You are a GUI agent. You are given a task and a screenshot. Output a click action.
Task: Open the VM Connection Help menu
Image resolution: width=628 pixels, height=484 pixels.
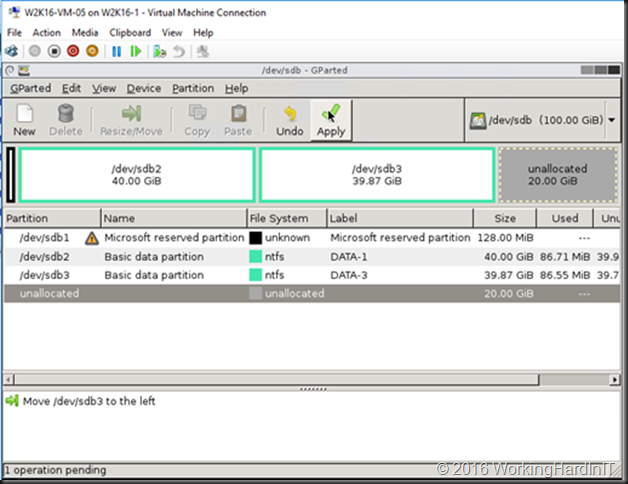click(x=203, y=32)
